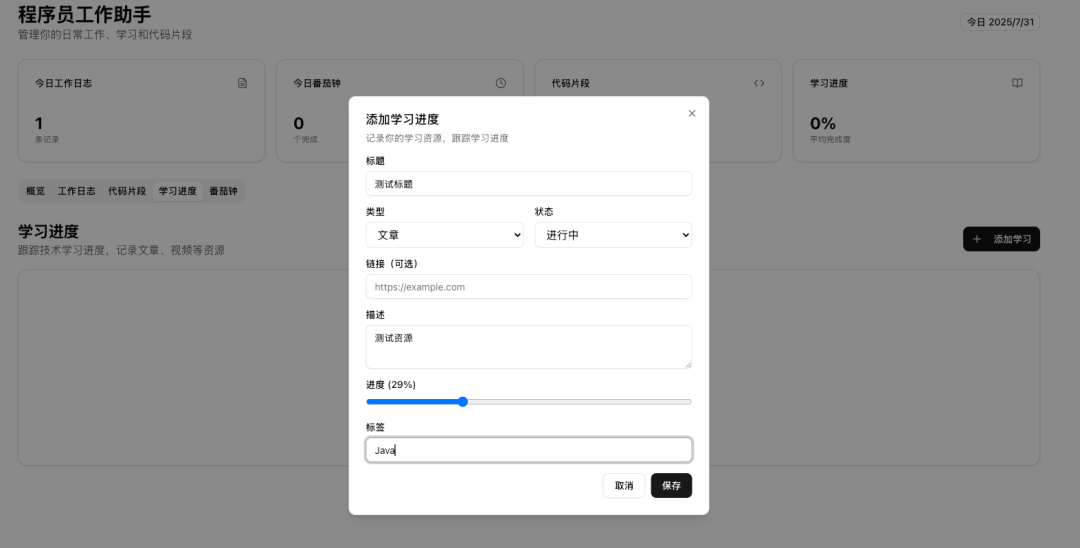The height and width of the screenshot is (548, 1080).
Task: Click the 今日 2025/7/31 date badge
Action: pos(1000,22)
